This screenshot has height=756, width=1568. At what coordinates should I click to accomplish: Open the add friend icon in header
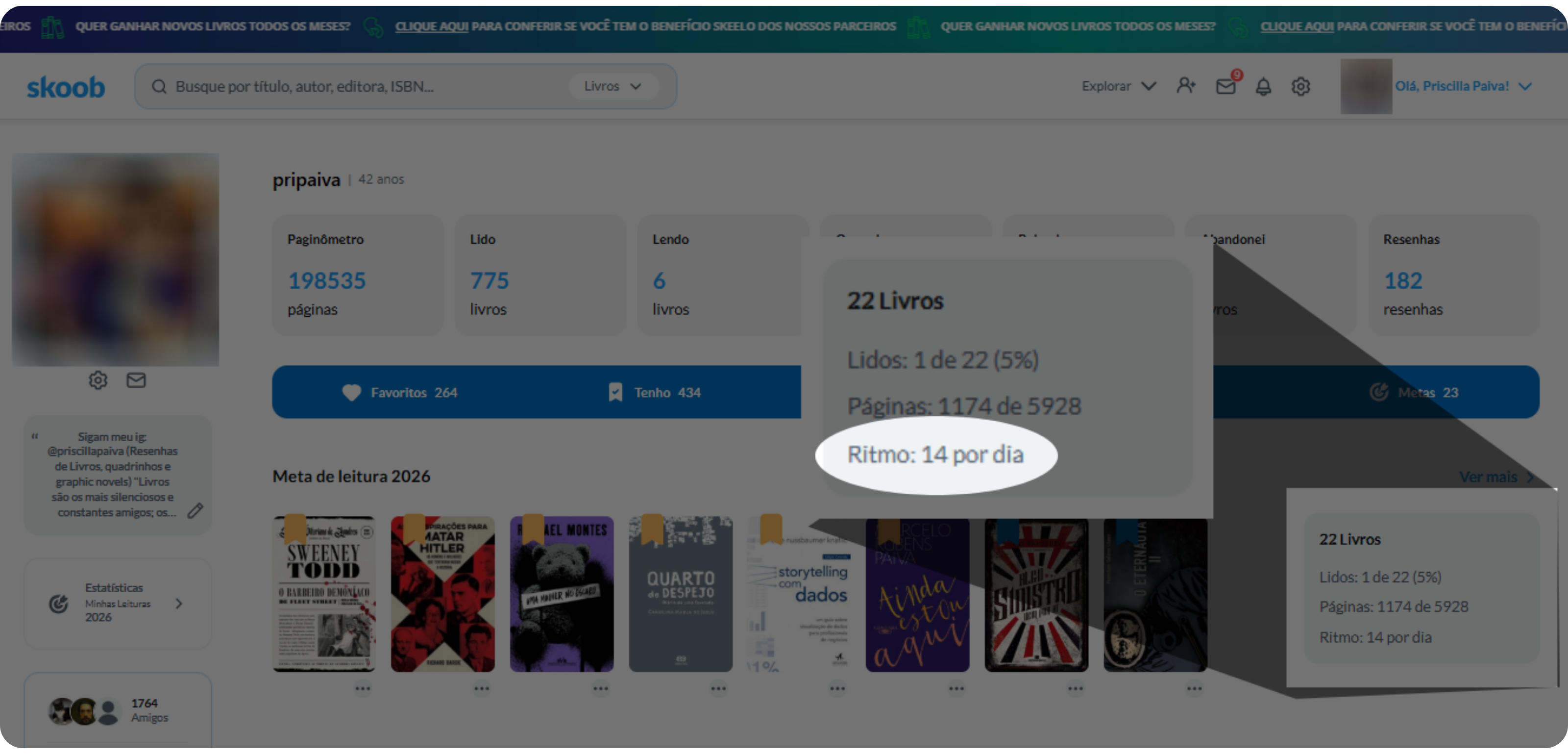pyautogui.click(x=1186, y=86)
